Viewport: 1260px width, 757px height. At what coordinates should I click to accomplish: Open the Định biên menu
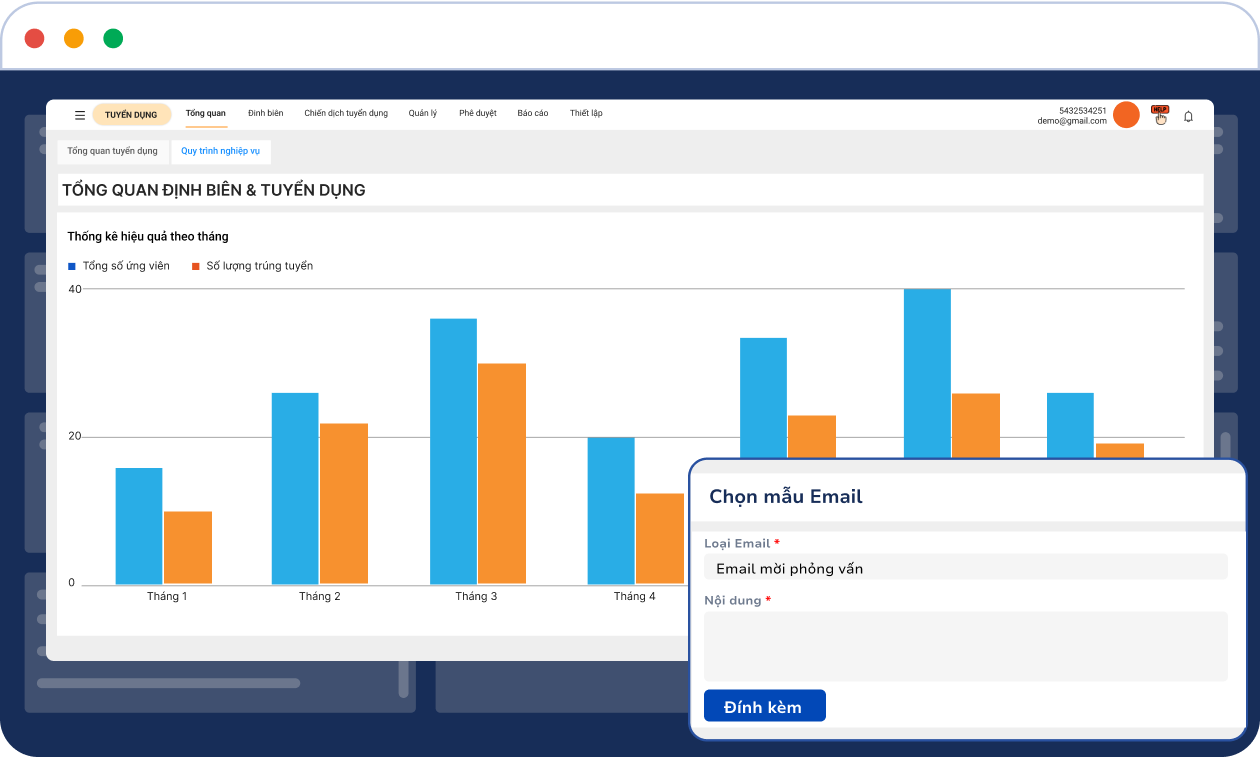[265, 114]
